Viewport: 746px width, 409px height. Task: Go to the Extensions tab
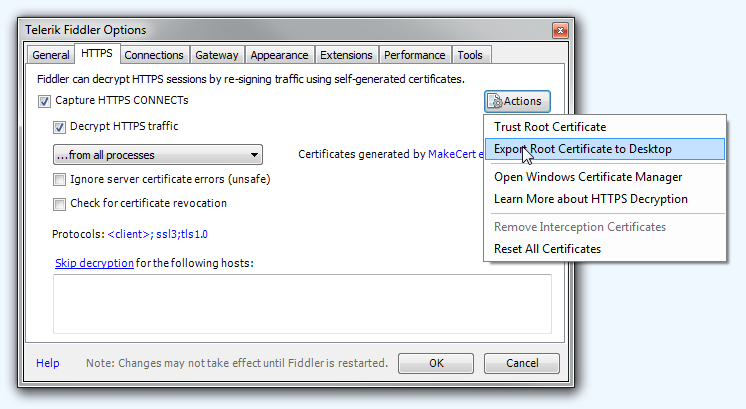click(x=346, y=55)
